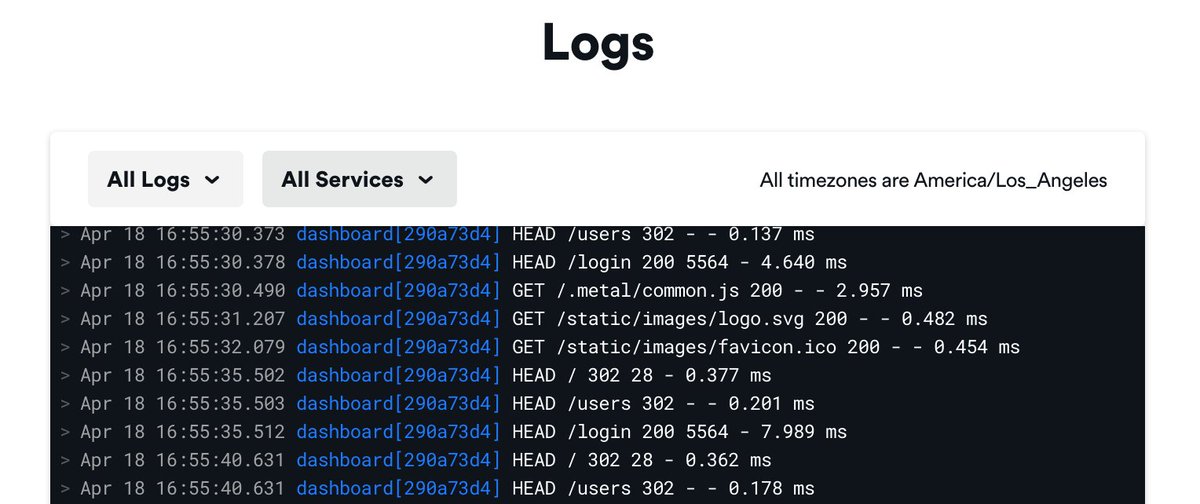This screenshot has width=1200, height=504.
Task: Click the GET /static/images/favicon.ico log line
Action: [539, 347]
